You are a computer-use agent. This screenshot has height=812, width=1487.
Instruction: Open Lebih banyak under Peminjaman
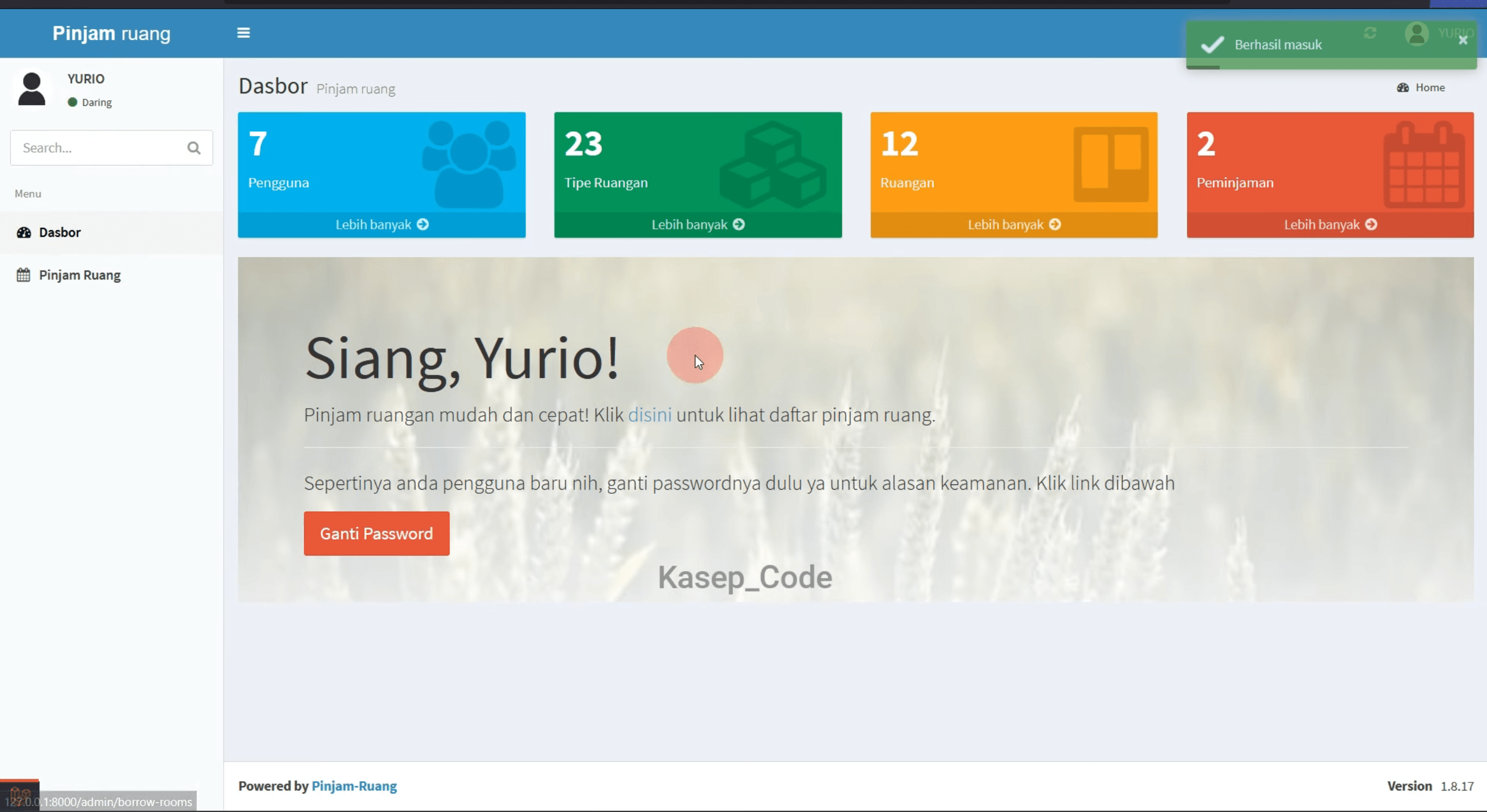[1330, 225]
